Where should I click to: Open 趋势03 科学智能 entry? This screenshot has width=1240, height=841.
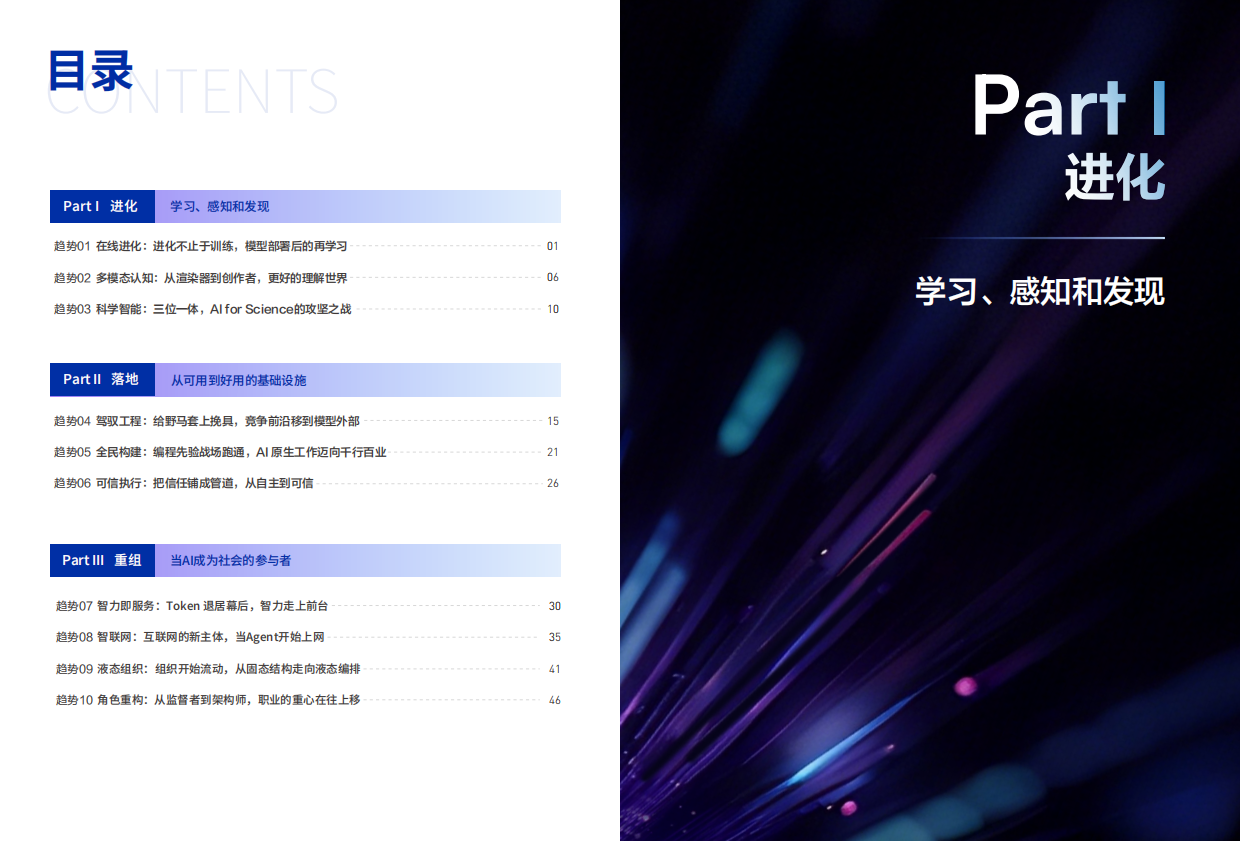pos(203,309)
